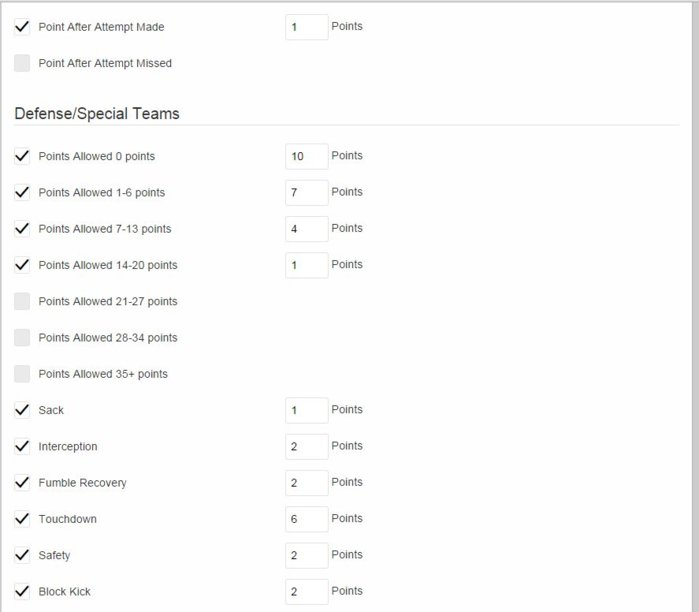Uncheck Points Allowed 14-20 points option

(22, 265)
